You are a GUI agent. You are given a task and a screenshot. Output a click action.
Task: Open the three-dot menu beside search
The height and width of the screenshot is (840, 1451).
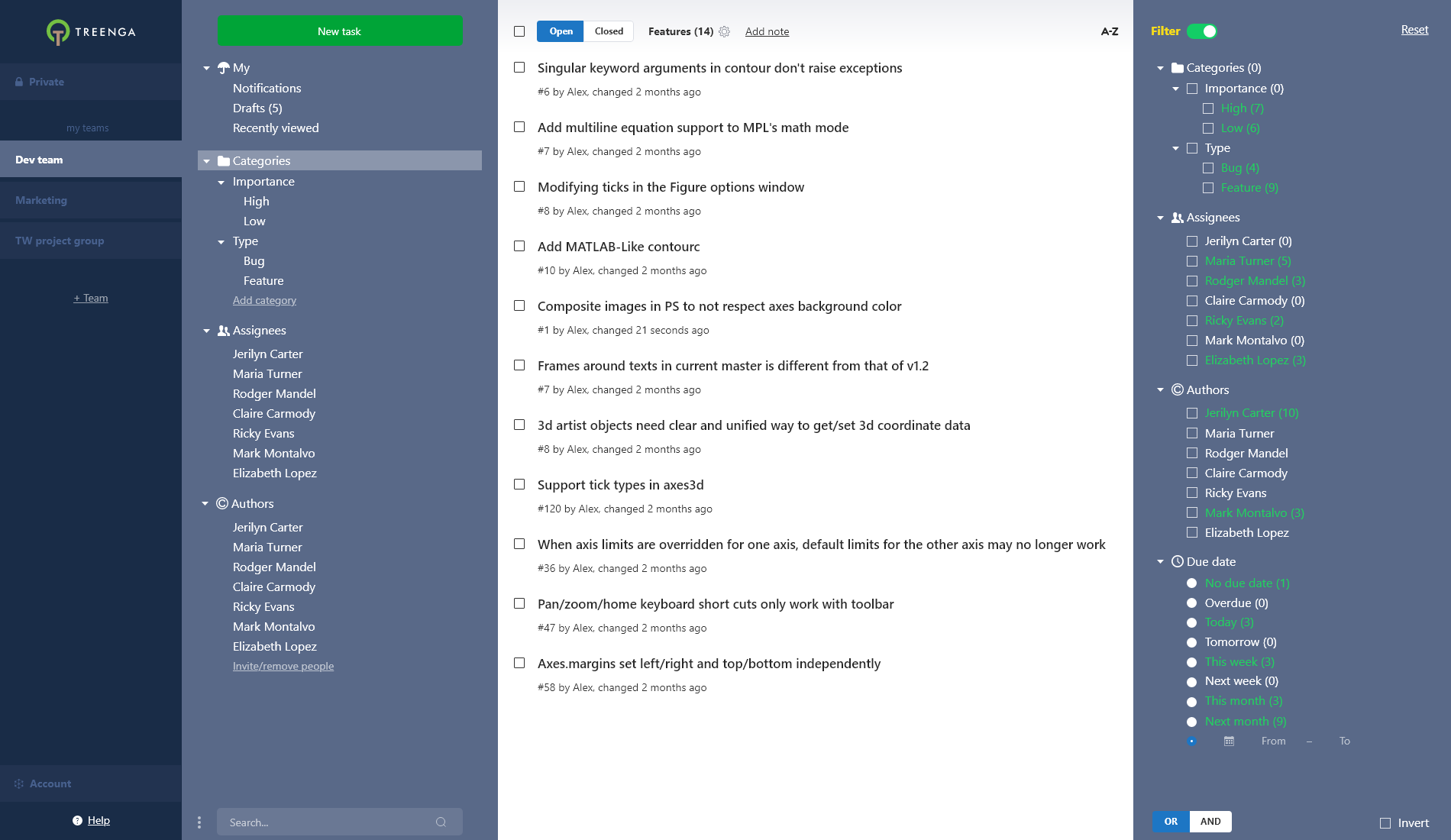coord(199,822)
